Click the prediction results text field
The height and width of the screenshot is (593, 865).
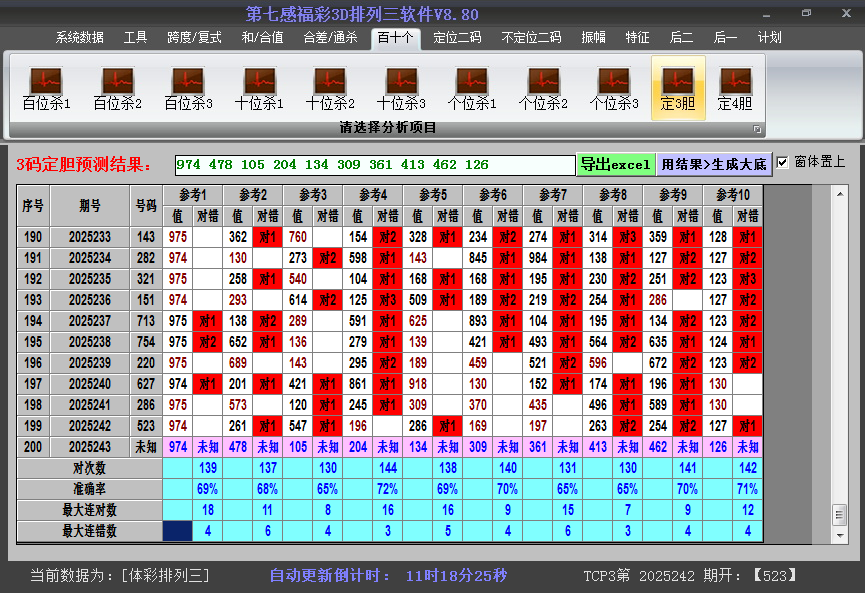(x=374, y=164)
